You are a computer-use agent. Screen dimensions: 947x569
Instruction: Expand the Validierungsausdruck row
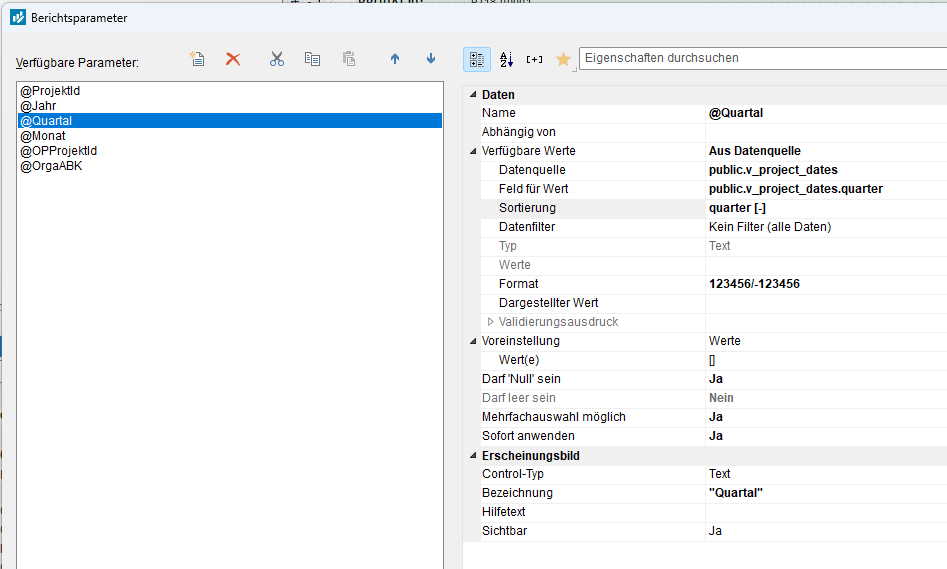pyautogui.click(x=490, y=322)
